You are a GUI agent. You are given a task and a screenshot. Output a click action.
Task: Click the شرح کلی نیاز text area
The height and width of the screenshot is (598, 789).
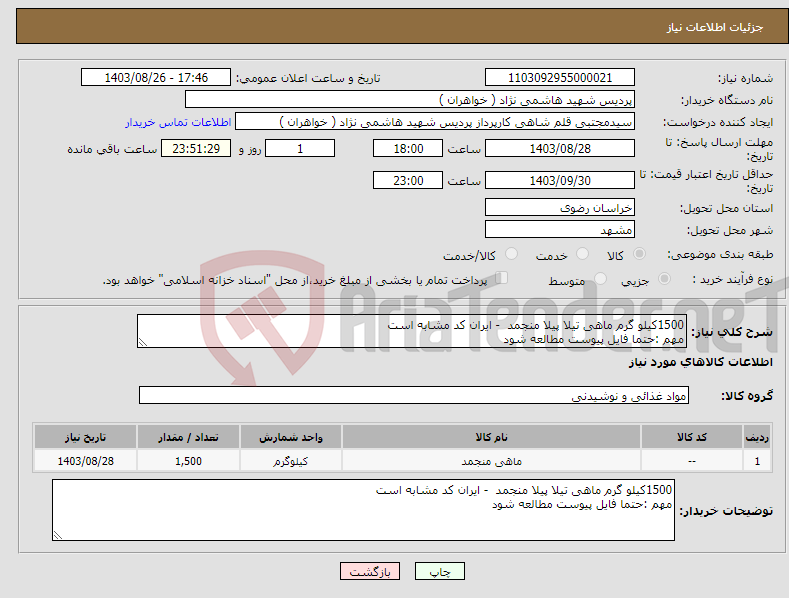coord(412,331)
